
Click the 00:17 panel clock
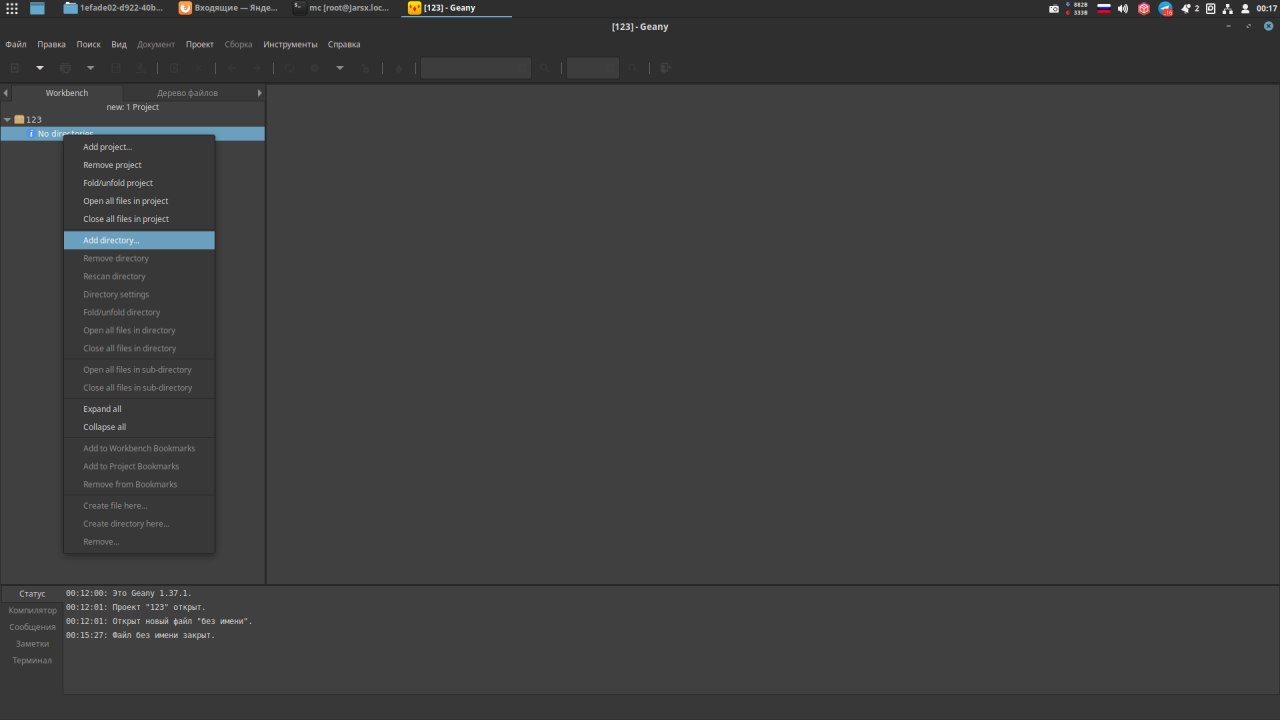pyautogui.click(x=1267, y=8)
